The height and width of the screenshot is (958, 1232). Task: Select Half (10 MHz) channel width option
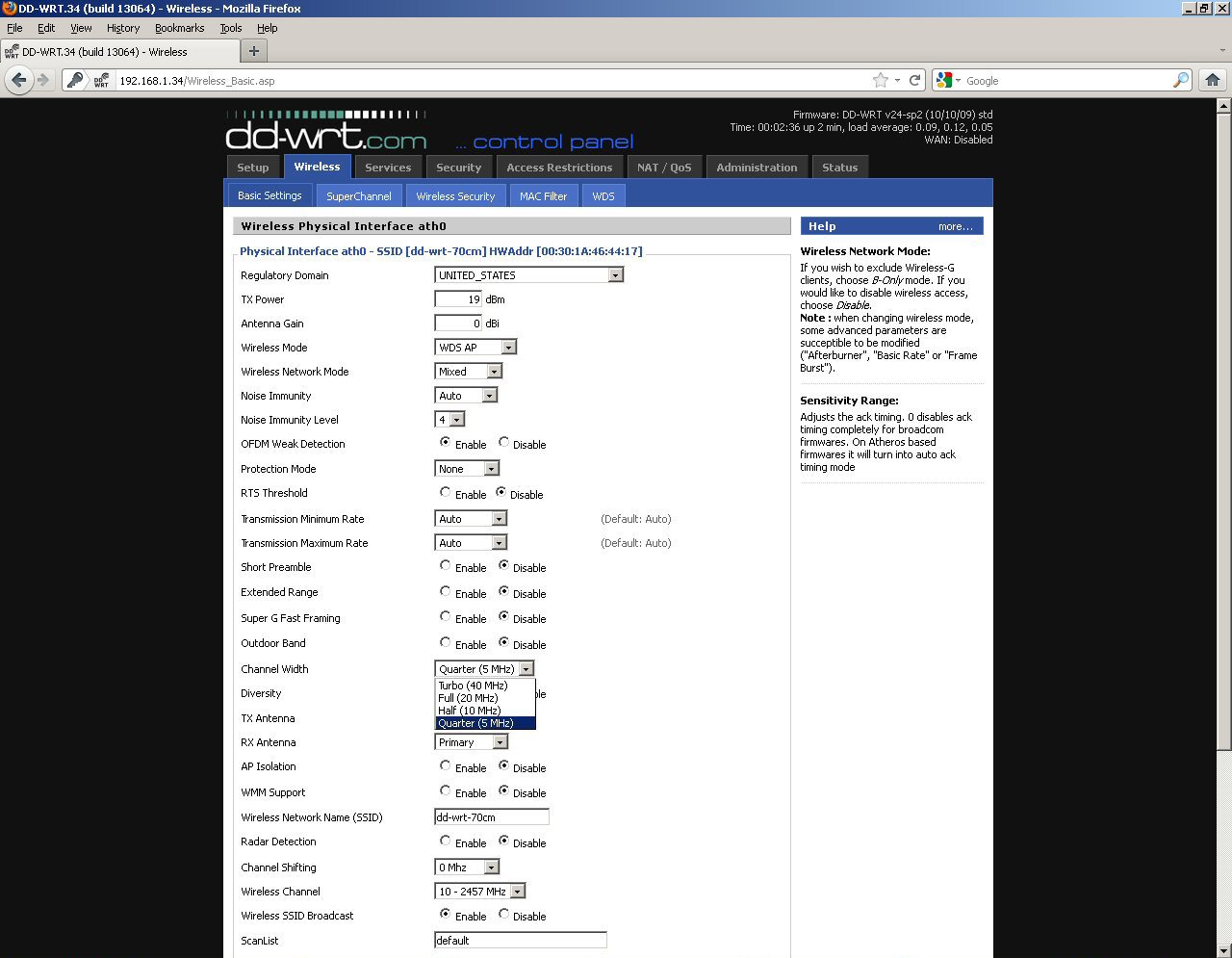pyautogui.click(x=485, y=711)
